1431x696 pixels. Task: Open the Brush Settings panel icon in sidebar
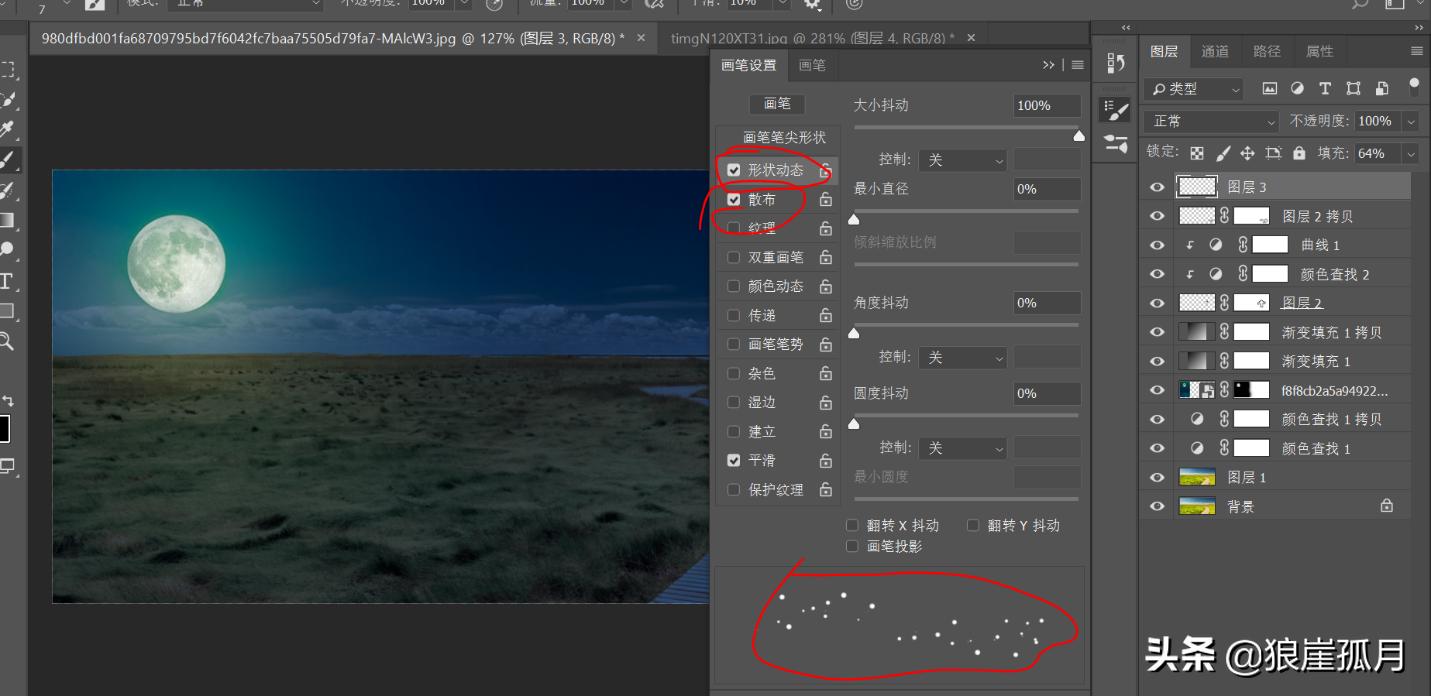tap(1113, 110)
